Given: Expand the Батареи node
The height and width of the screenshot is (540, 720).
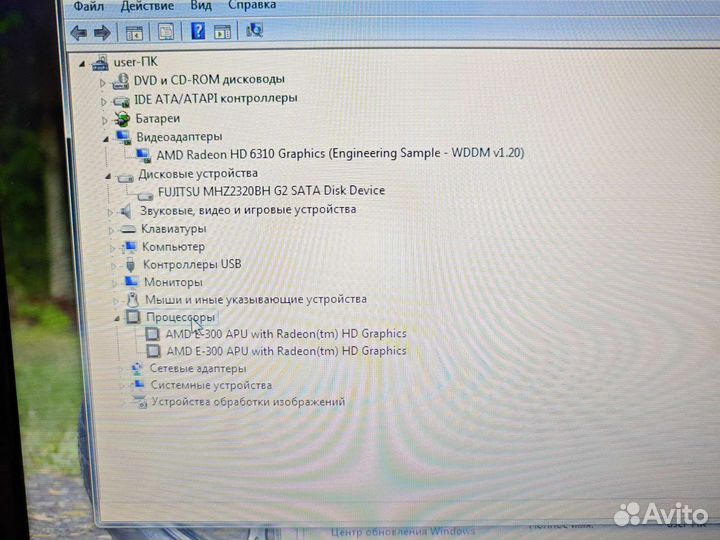Looking at the screenshot, I should click(x=105, y=120).
